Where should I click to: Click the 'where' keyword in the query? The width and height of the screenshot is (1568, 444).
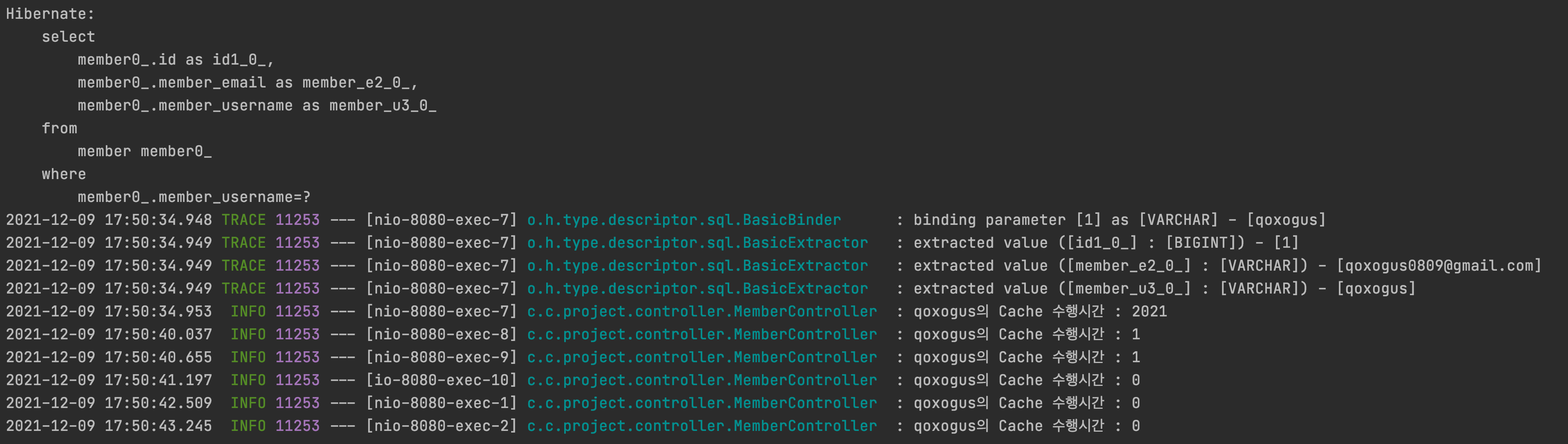[x=64, y=174]
